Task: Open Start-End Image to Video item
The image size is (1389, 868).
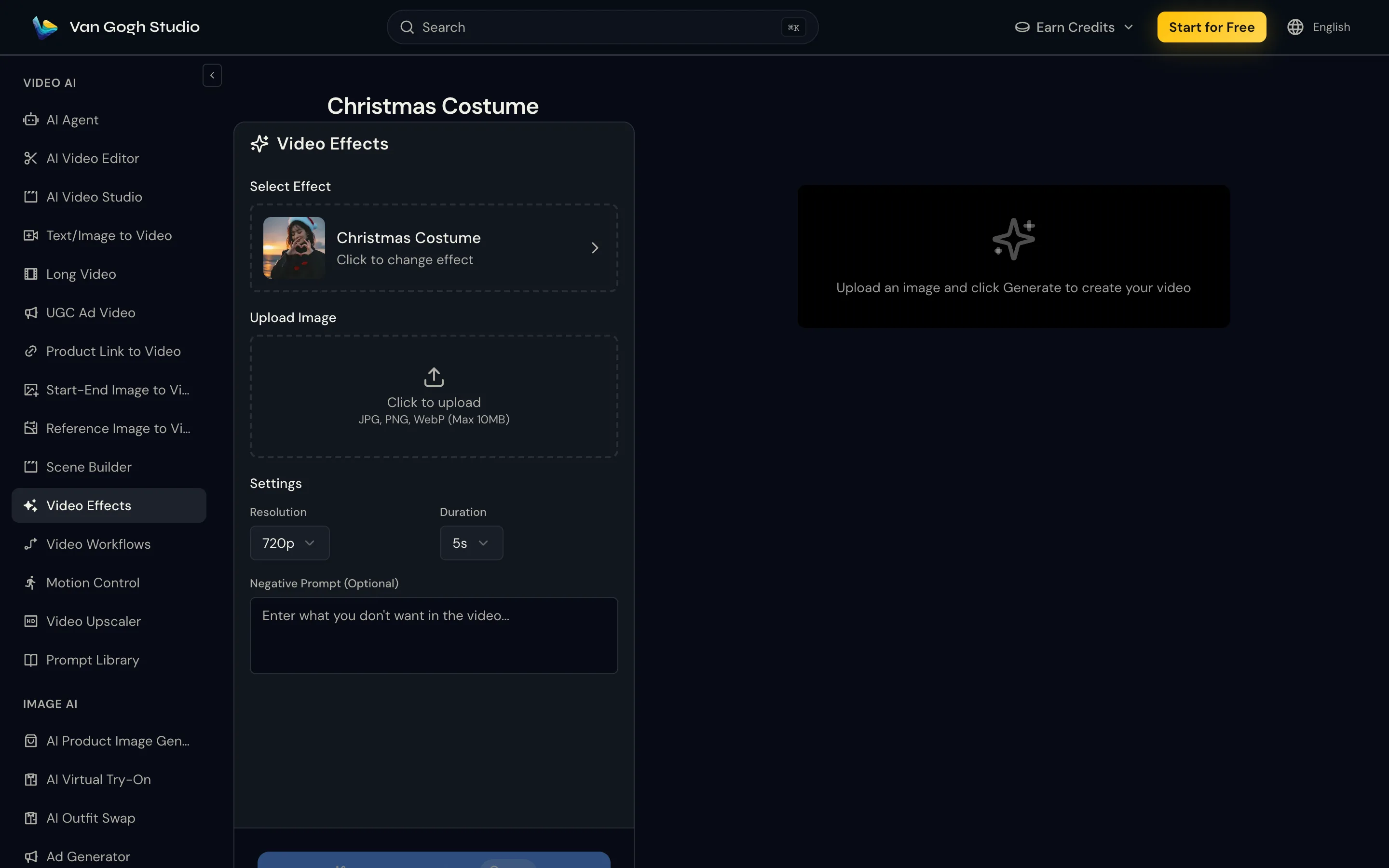Action: tap(109, 390)
